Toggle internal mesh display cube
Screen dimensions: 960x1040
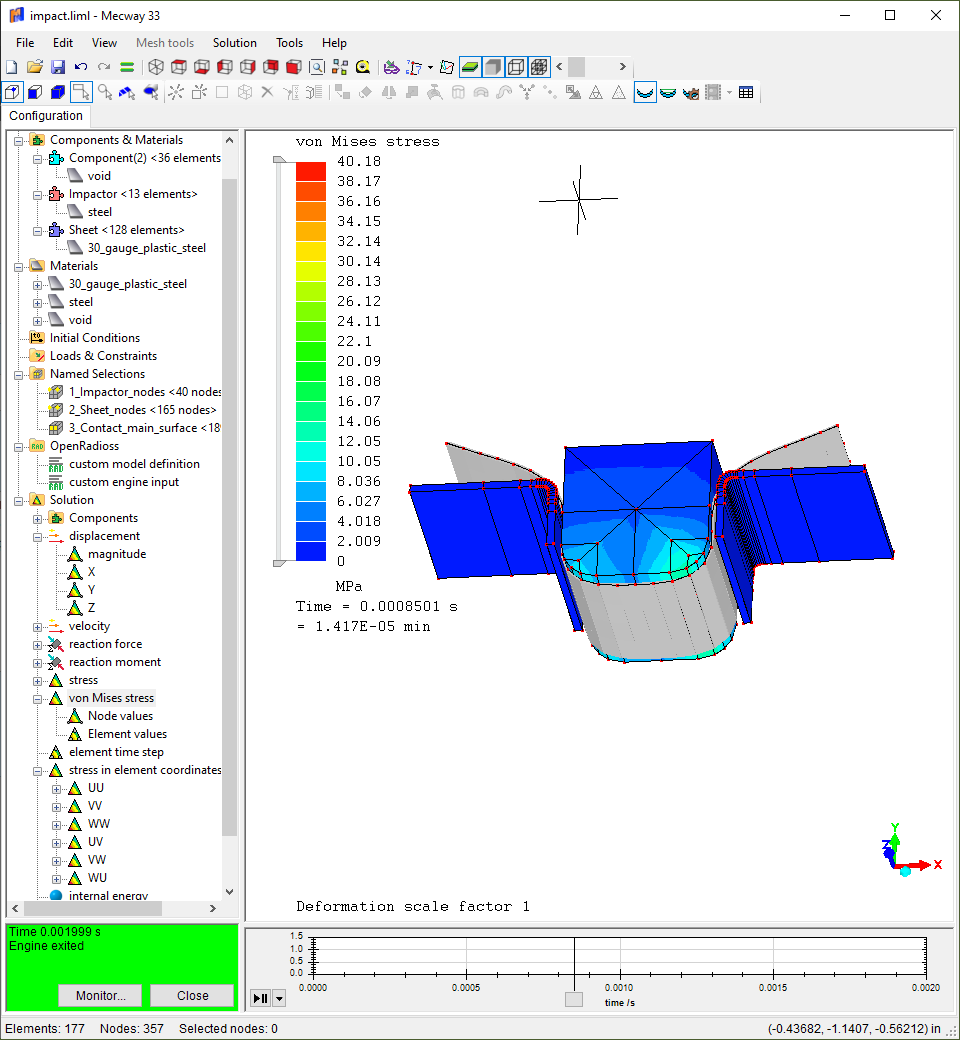[x=539, y=67]
